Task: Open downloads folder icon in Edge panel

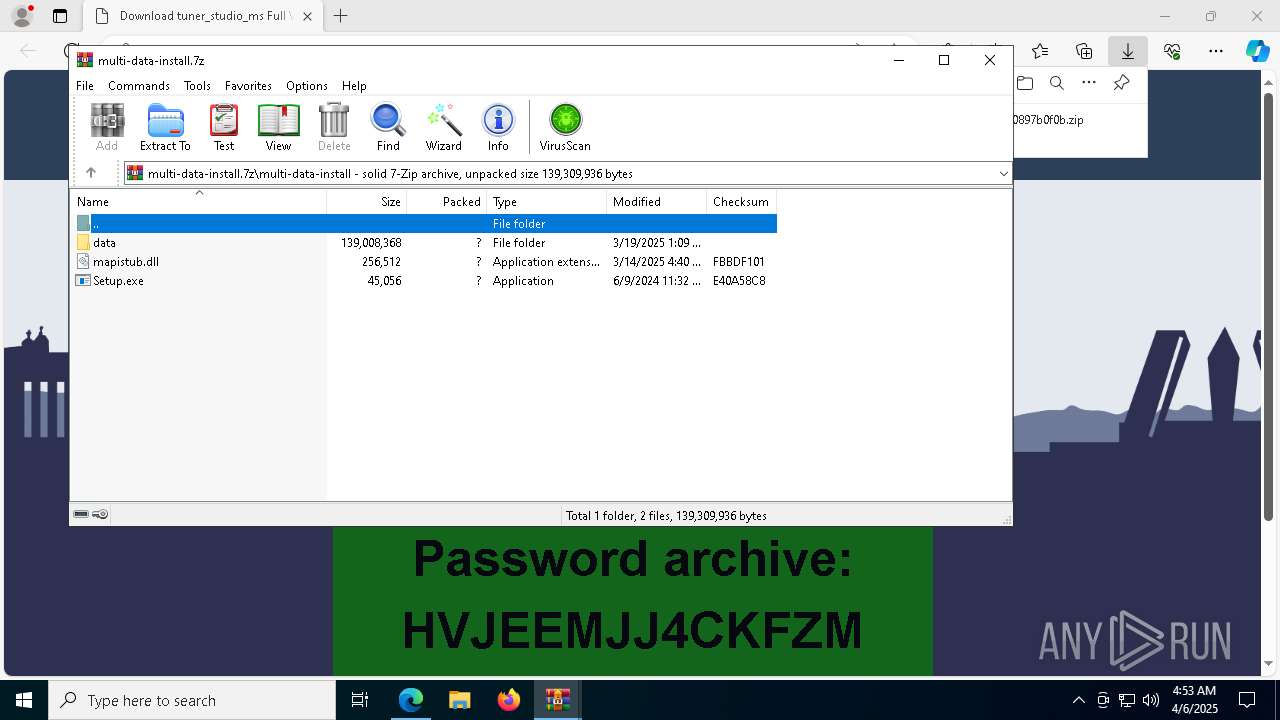Action: [x=1024, y=83]
